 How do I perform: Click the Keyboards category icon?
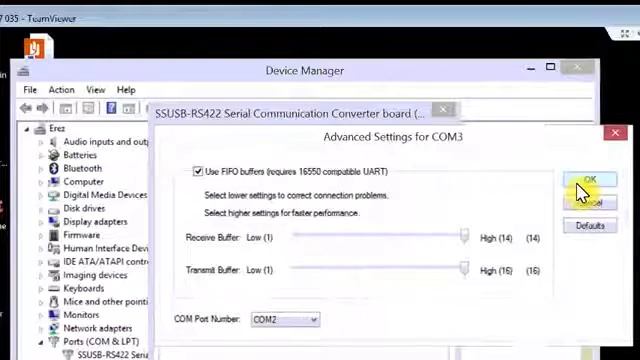53,289
